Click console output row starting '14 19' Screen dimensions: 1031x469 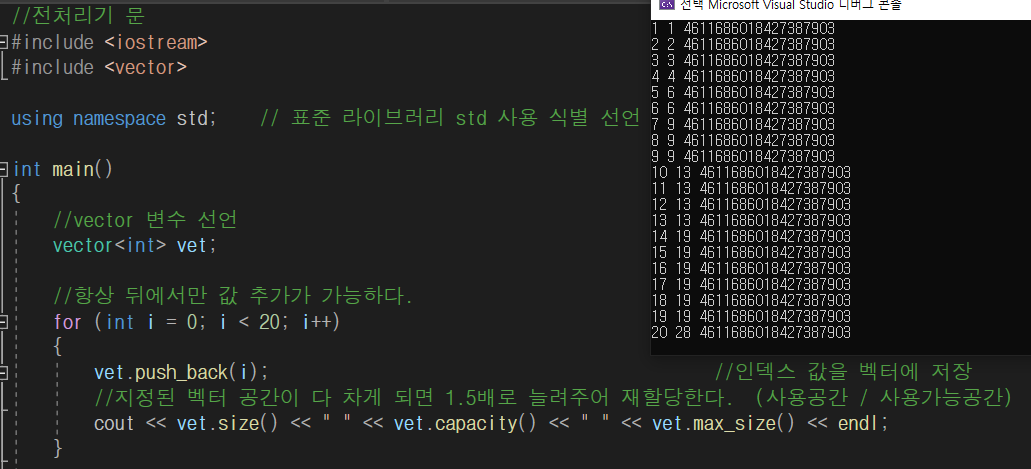751,236
